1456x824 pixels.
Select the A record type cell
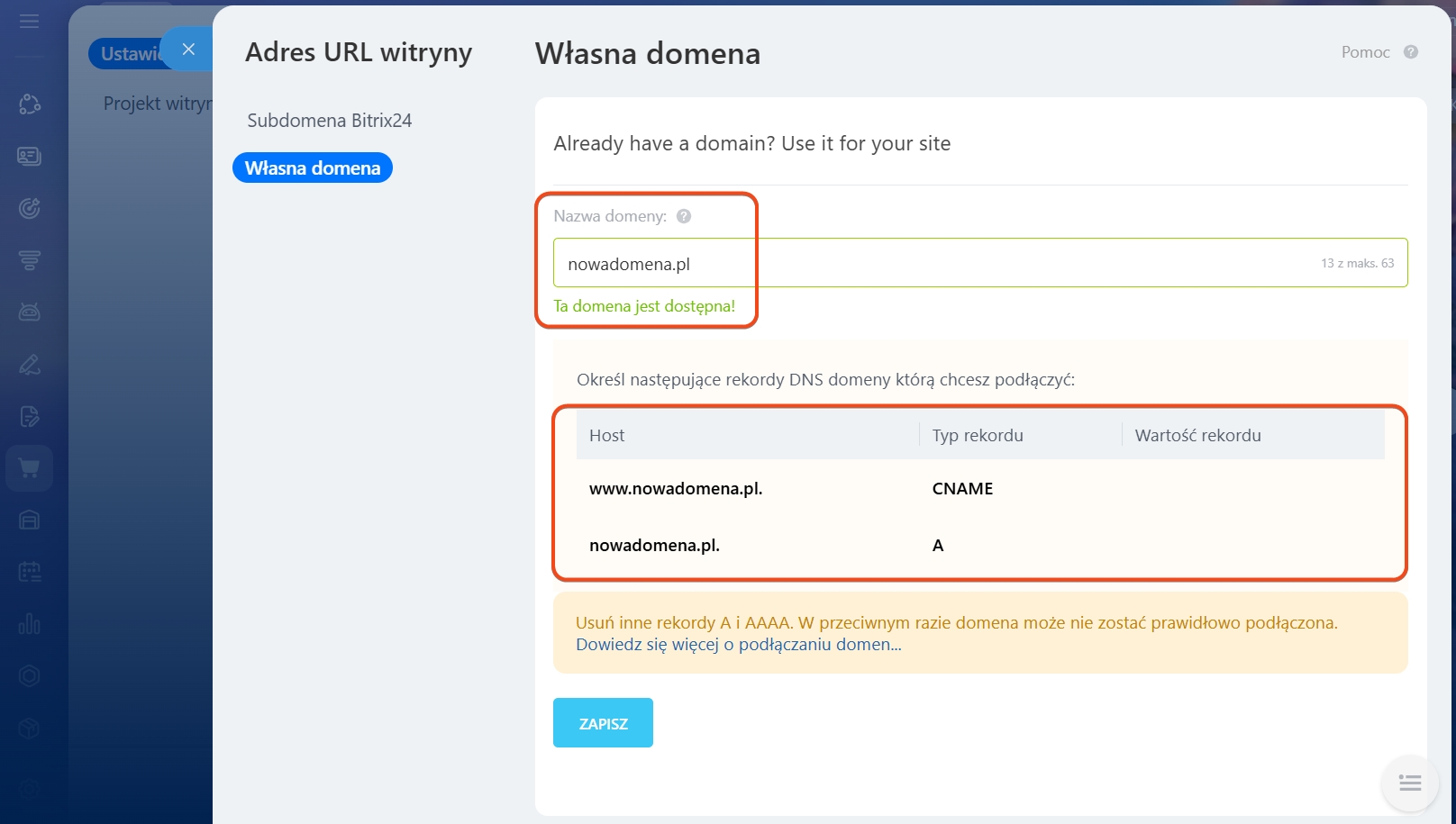(938, 546)
